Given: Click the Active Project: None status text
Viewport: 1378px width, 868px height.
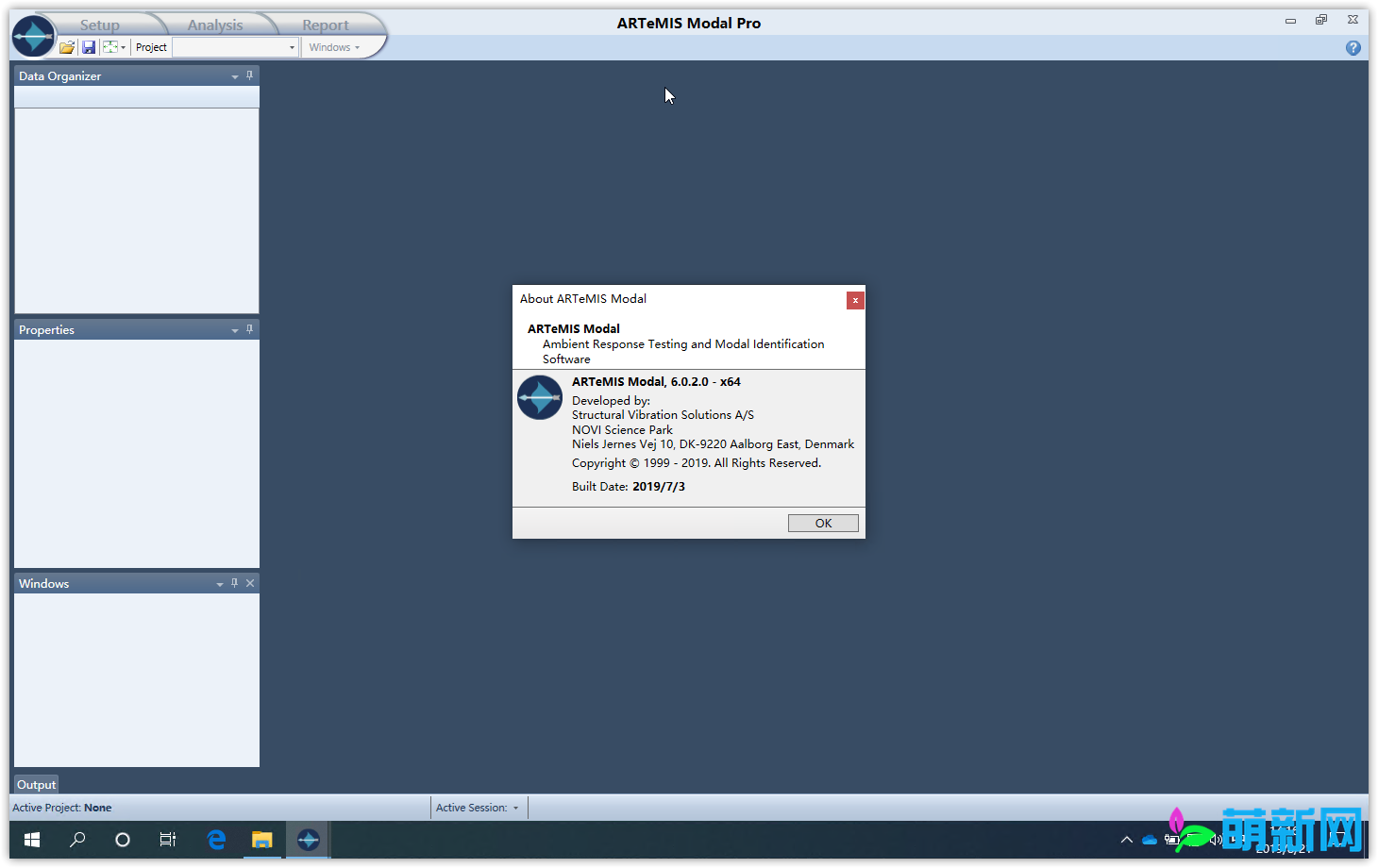Looking at the screenshot, I should click(x=62, y=808).
